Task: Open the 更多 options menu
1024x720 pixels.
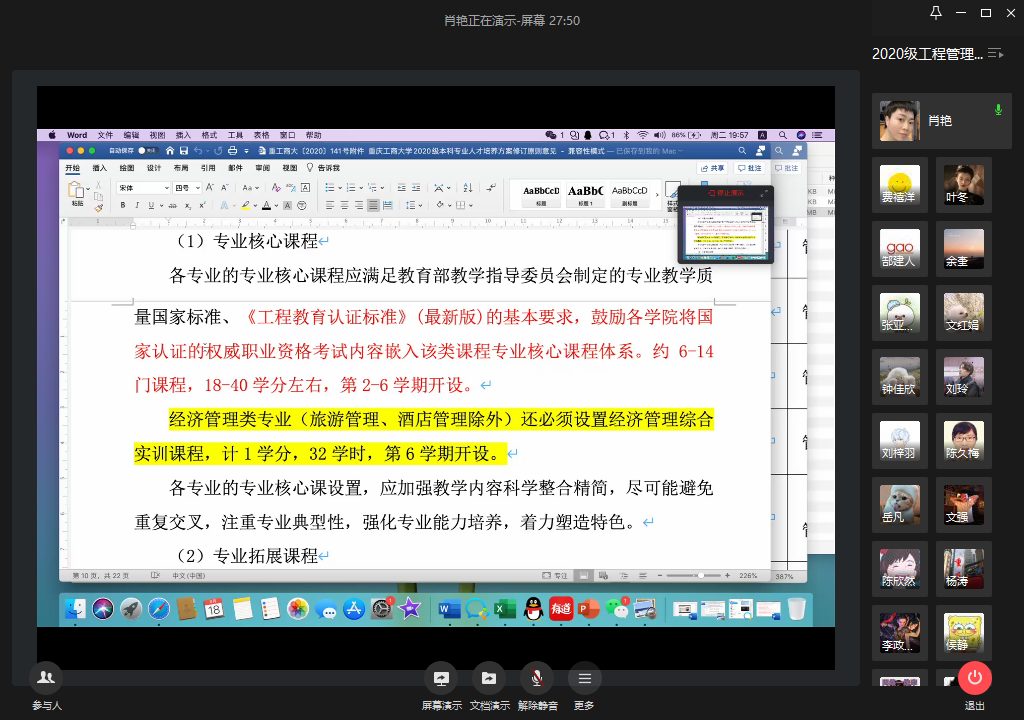Action: click(x=584, y=678)
